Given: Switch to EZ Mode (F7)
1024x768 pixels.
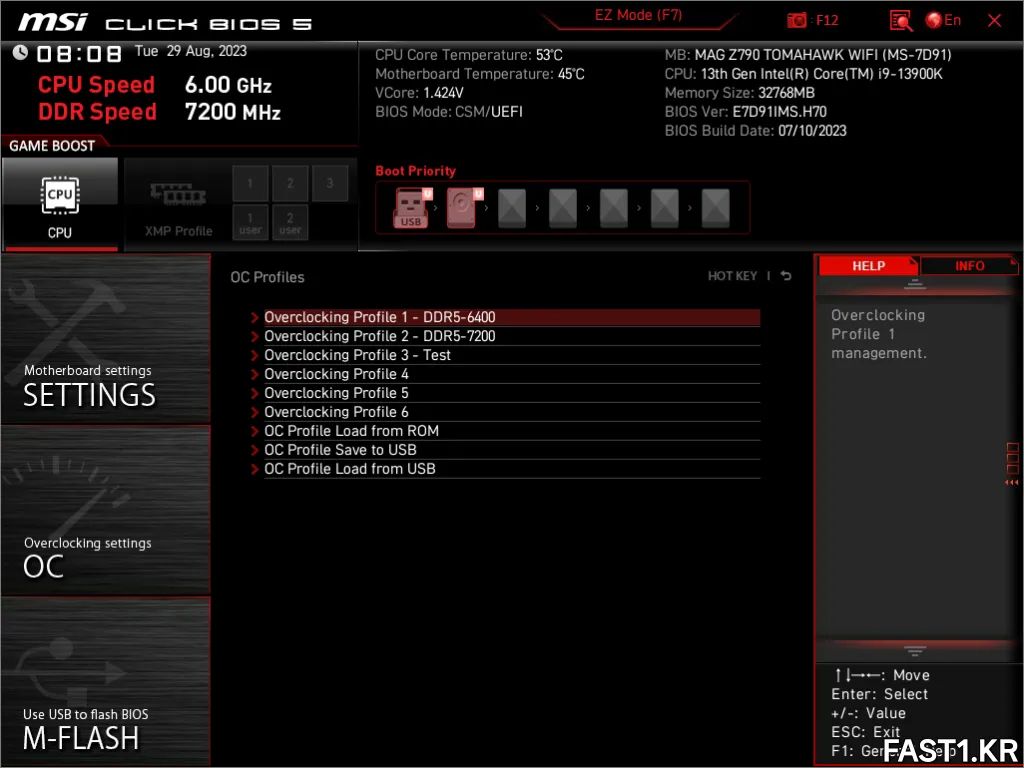Looking at the screenshot, I should coord(638,15).
